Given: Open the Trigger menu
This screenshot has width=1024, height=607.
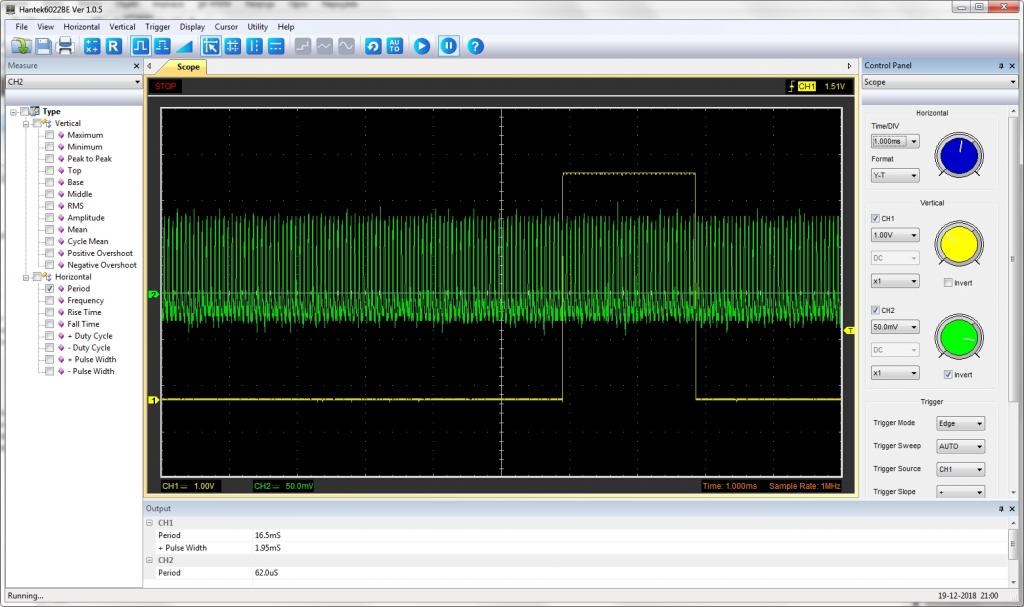Looking at the screenshot, I should [157, 27].
